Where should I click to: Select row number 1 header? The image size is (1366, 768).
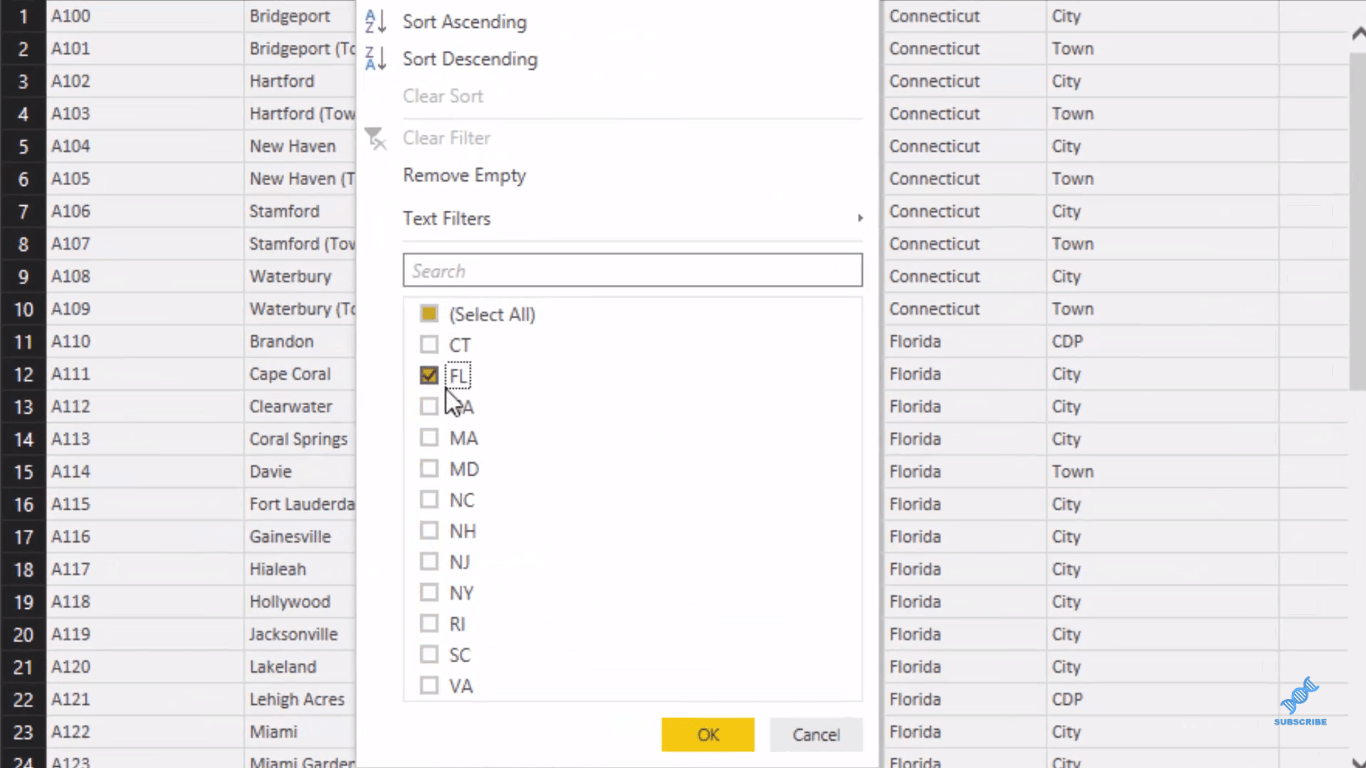point(24,16)
